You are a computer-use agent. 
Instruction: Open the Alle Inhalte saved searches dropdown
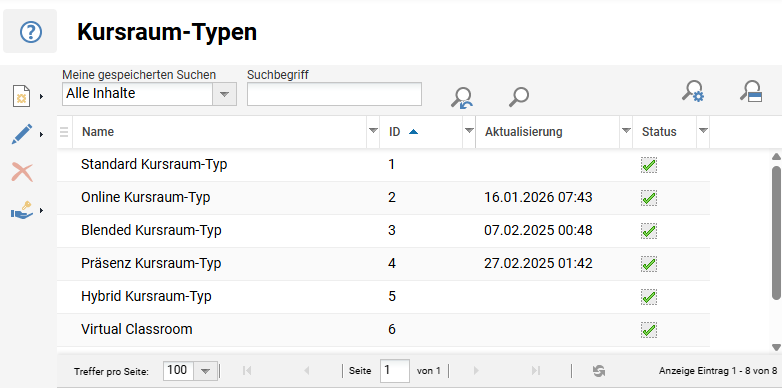point(224,94)
